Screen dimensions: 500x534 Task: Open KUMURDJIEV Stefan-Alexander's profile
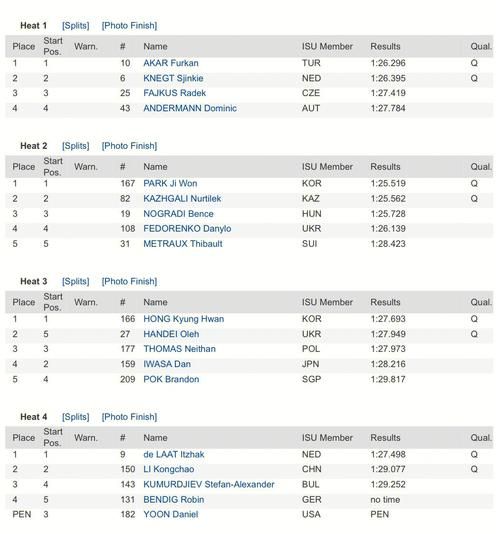tap(209, 485)
